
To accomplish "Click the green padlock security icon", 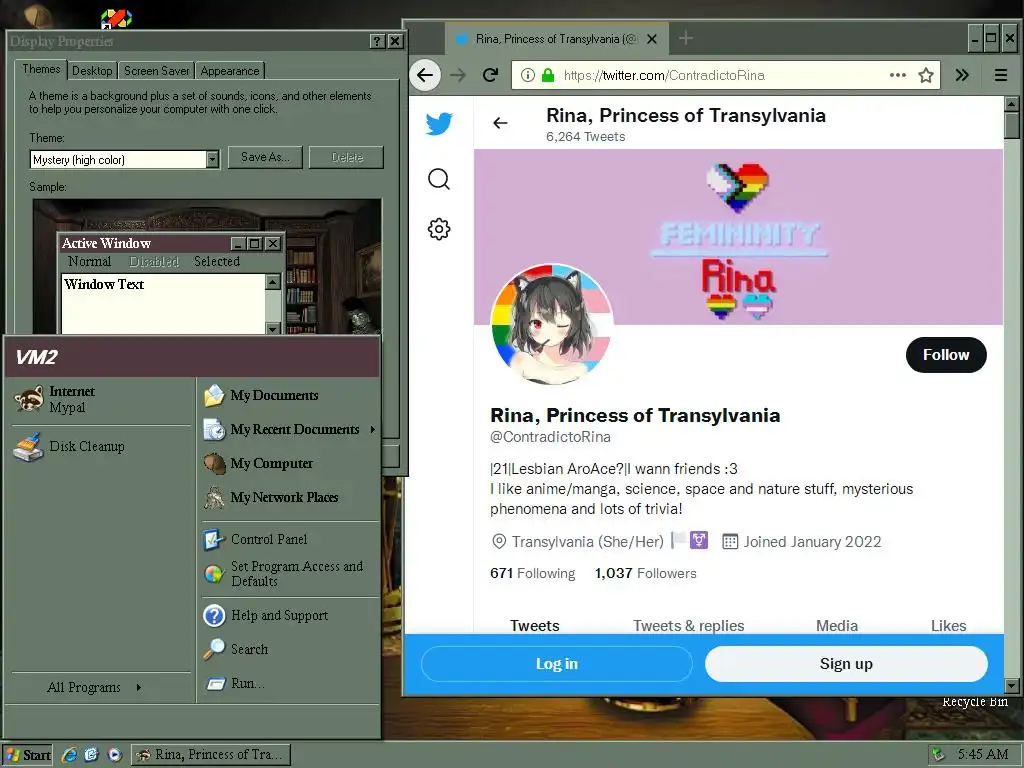I will pos(548,75).
